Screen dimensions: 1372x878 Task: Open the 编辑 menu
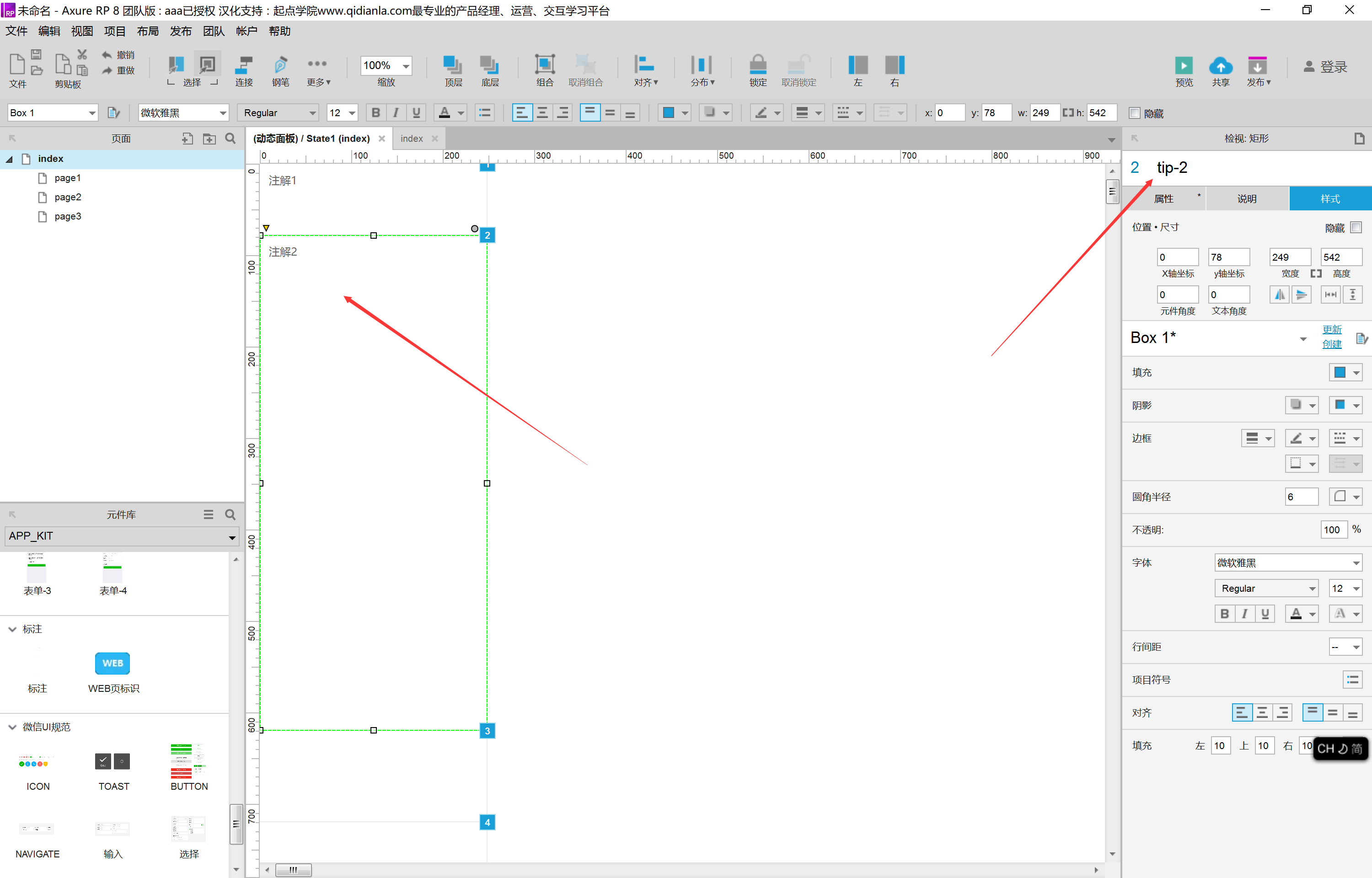point(49,32)
